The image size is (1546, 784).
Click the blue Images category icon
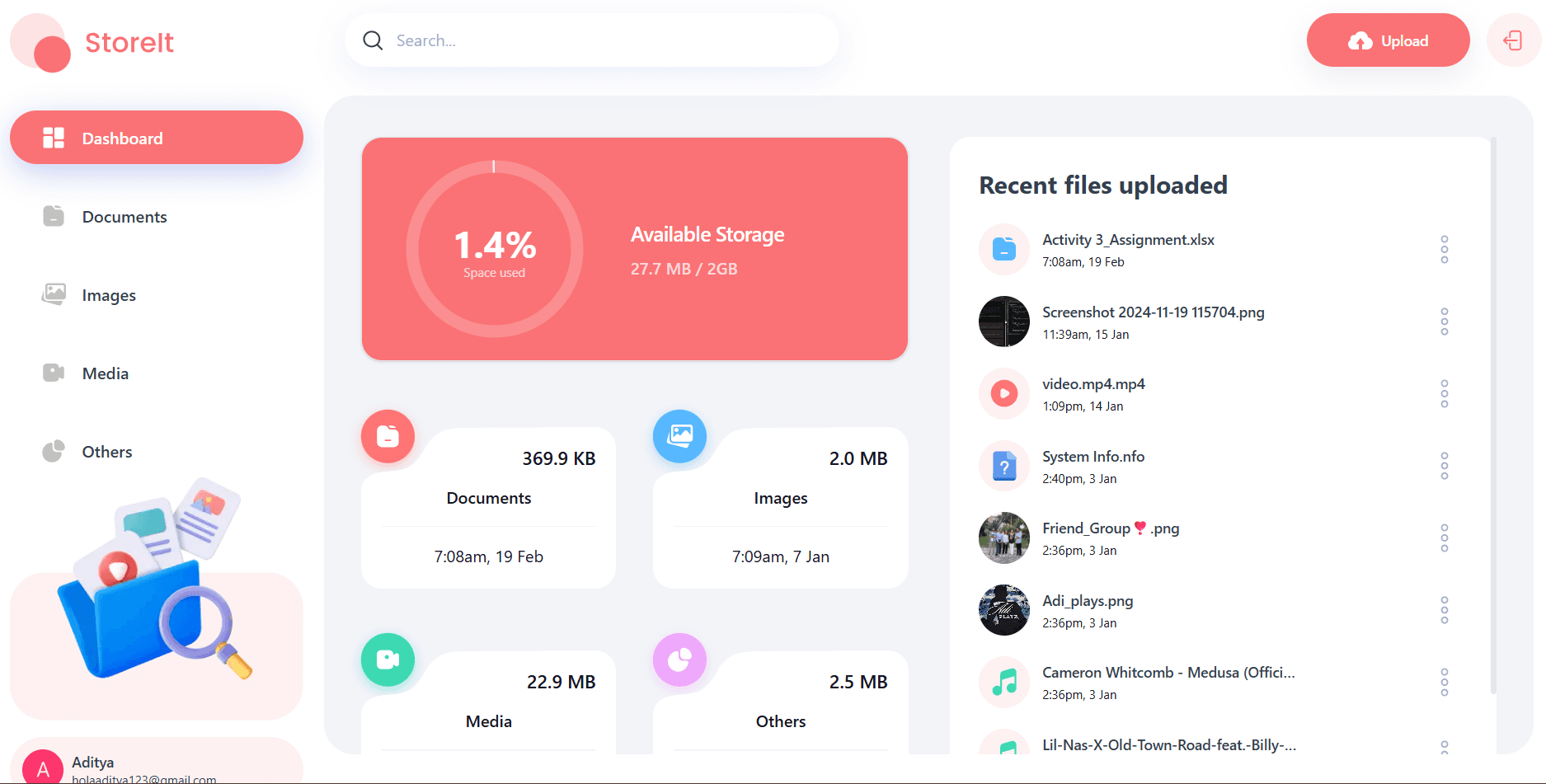(x=679, y=436)
